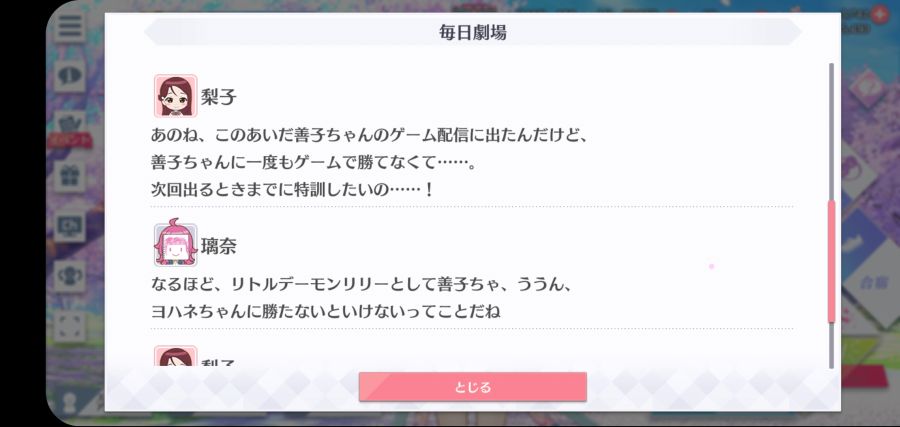Image resolution: width=900 pixels, height=427 pixels.
Task: Tap the partially visible 梨子 avatar at bottom
Action: pyautogui.click(x=175, y=356)
